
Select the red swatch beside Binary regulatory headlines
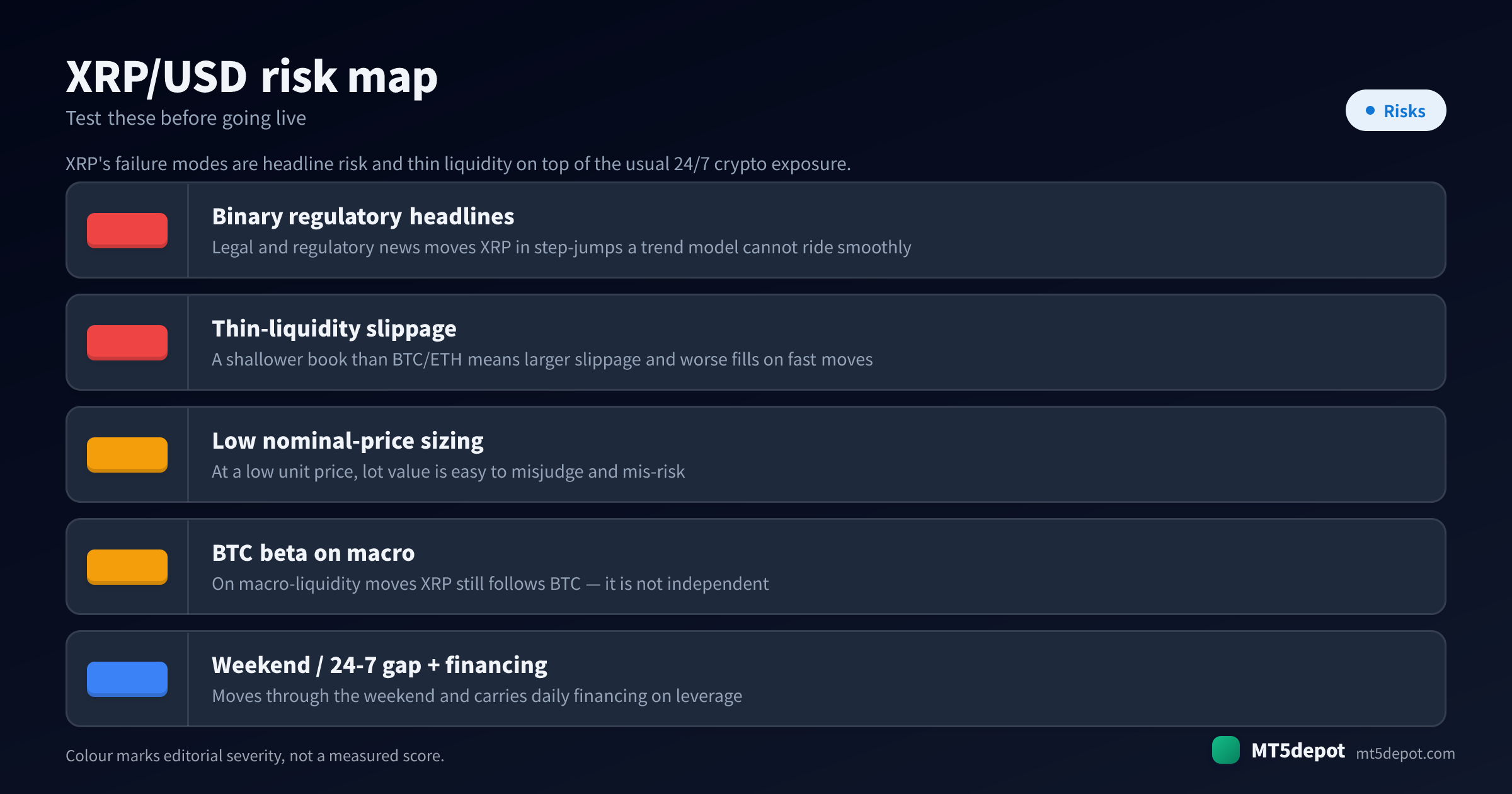pyautogui.click(x=127, y=231)
